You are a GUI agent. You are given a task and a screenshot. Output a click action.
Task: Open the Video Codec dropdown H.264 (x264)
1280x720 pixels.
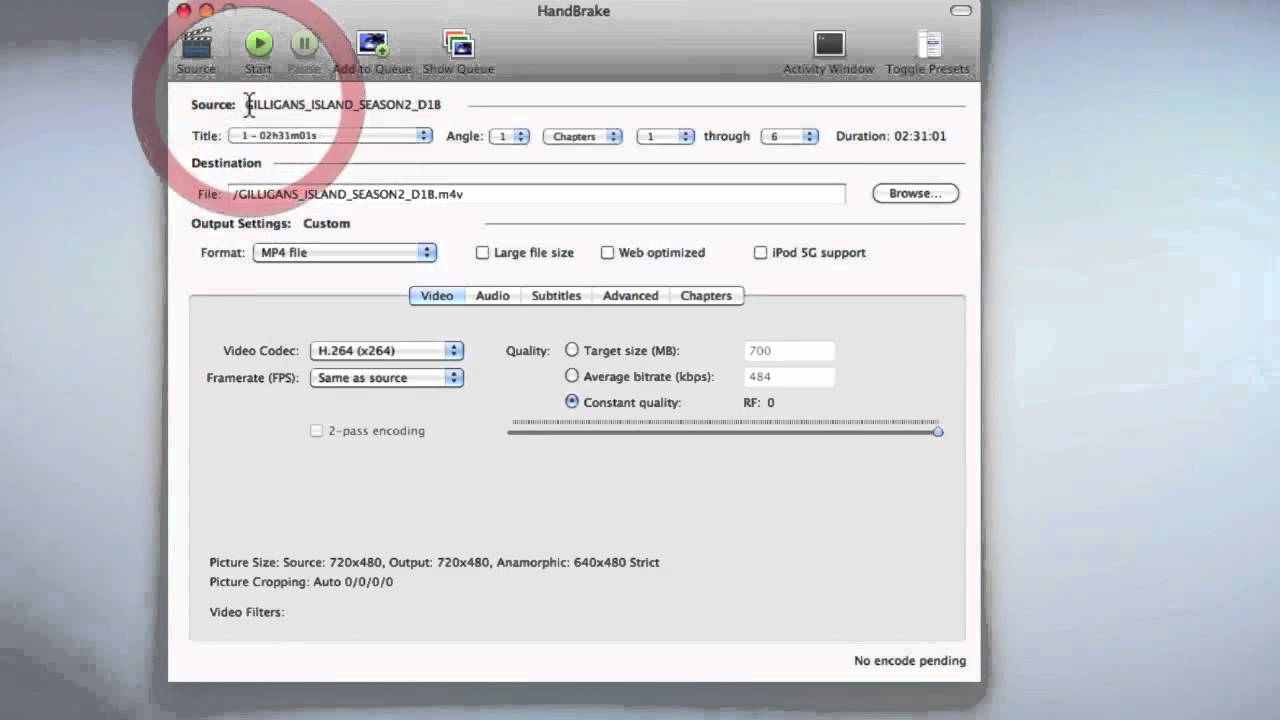[387, 351]
